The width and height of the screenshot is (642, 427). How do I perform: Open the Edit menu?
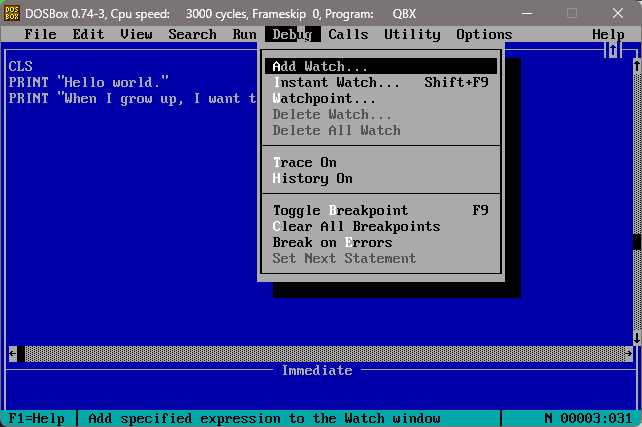tap(88, 34)
